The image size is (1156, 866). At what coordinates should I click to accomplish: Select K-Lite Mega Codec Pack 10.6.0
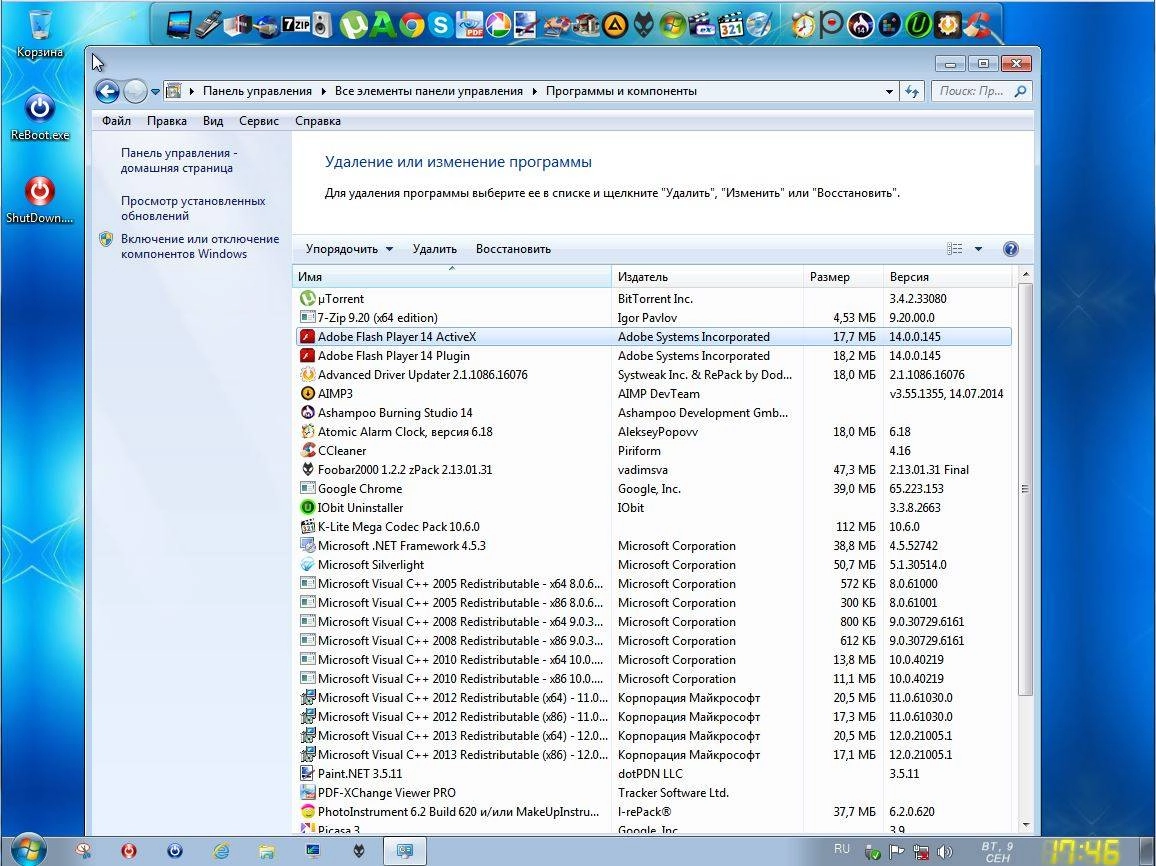coord(652,527)
